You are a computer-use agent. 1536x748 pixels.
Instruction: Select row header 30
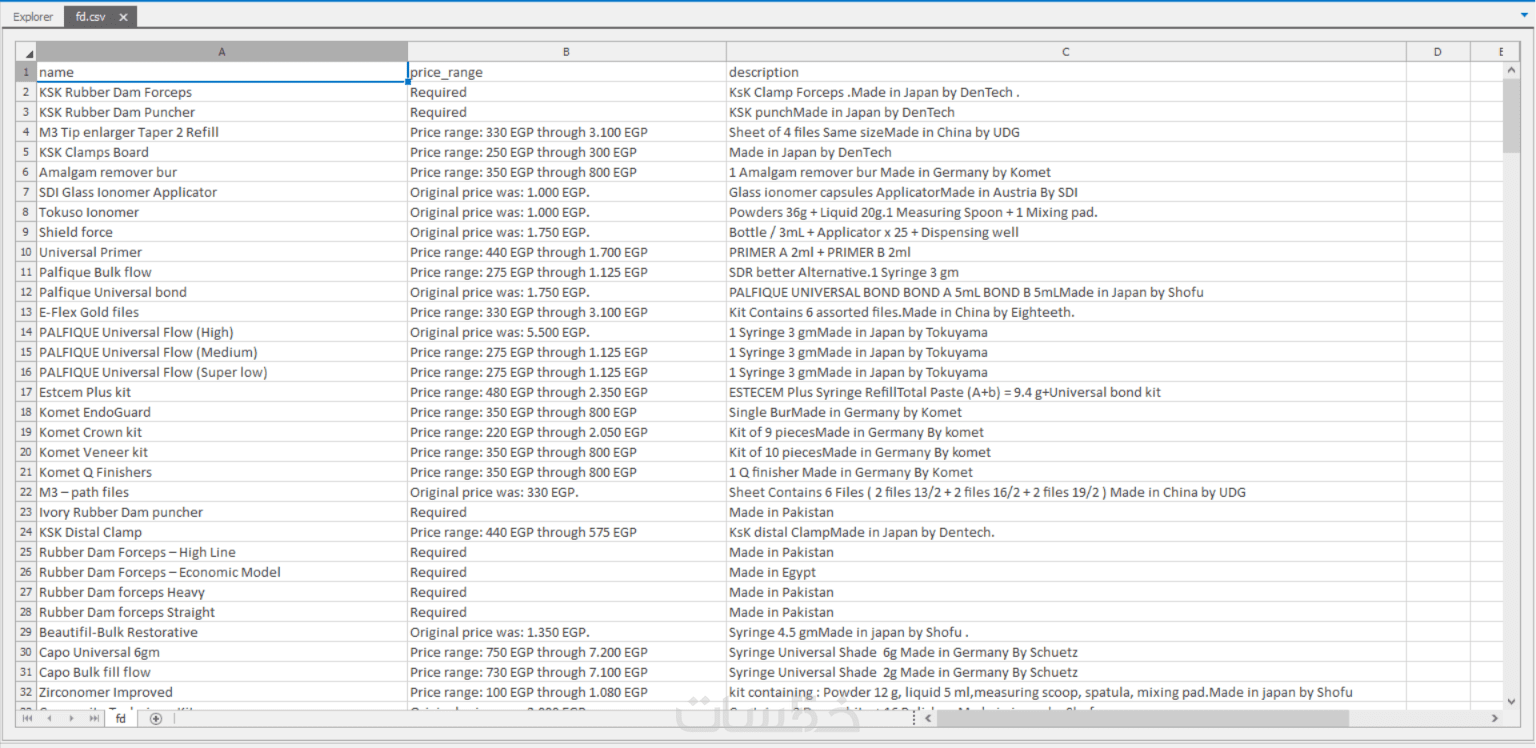click(x=25, y=652)
